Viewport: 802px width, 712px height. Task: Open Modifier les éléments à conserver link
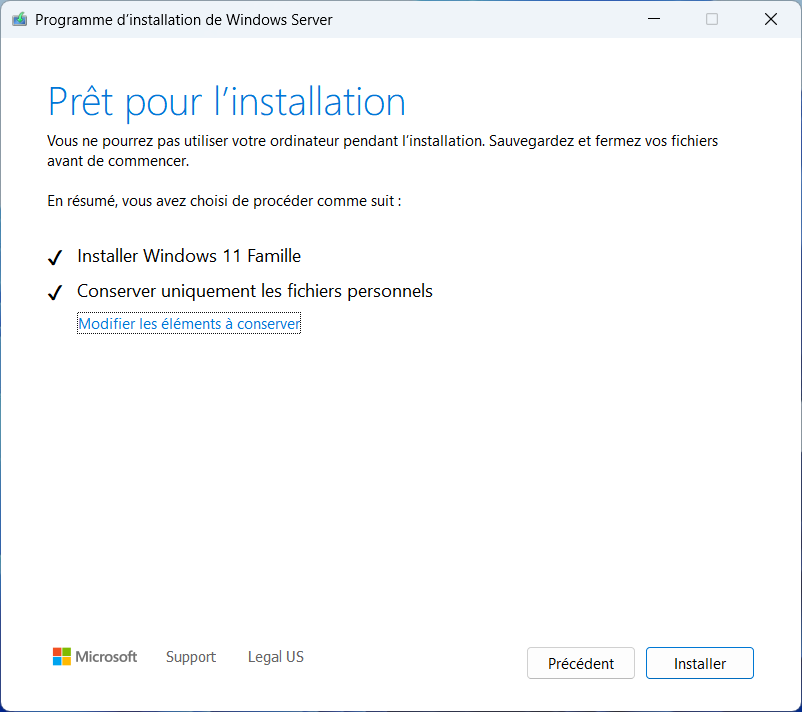189,324
